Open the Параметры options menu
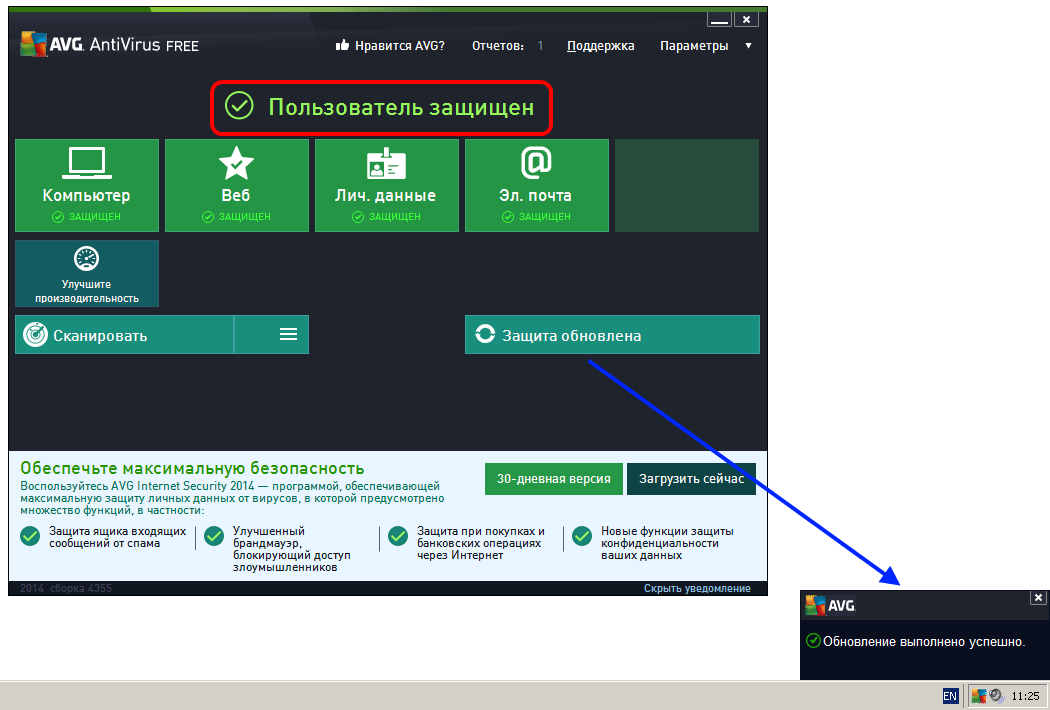Viewport: 1050px width, 710px height. pyautogui.click(x=694, y=46)
